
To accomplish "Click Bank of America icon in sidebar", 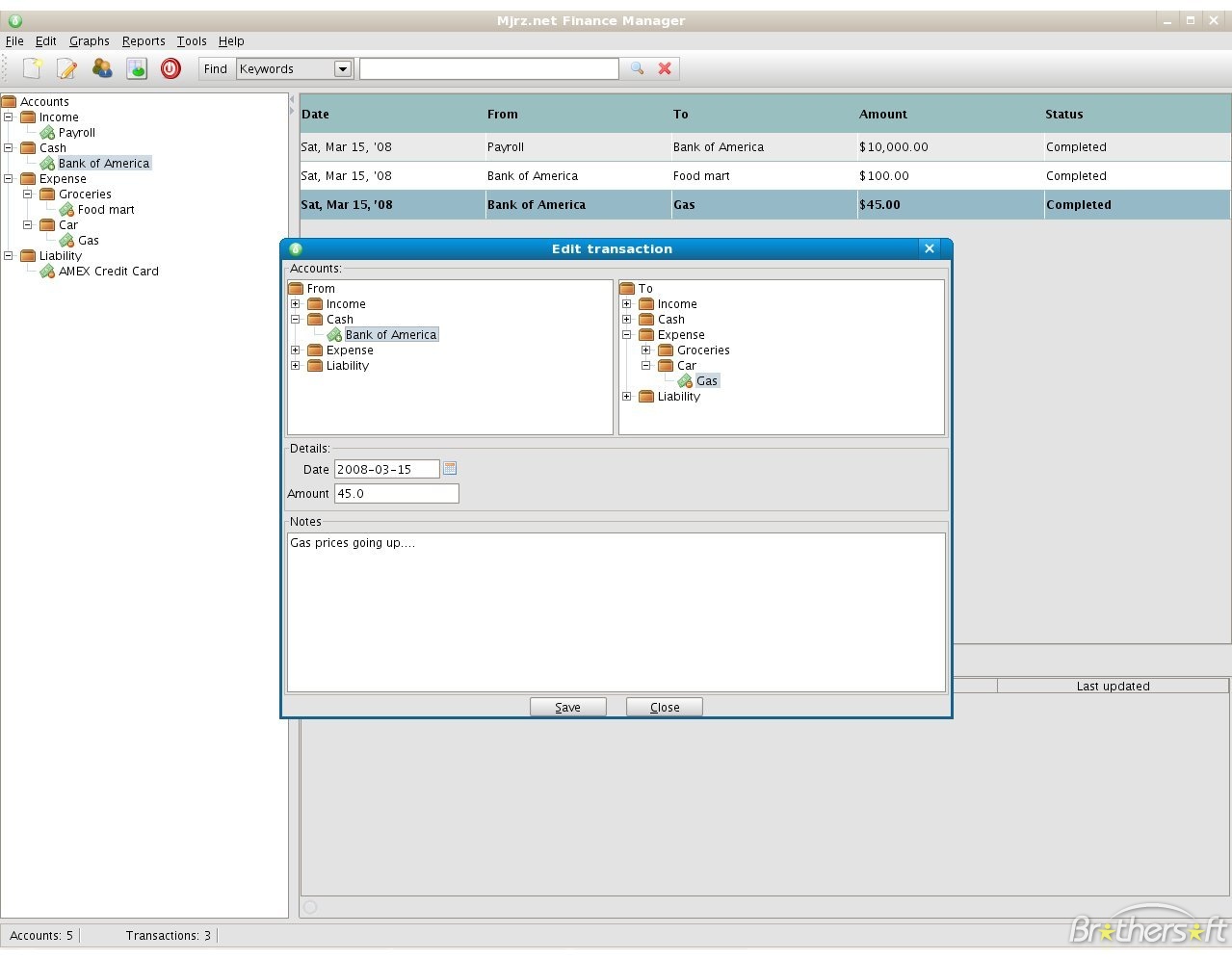I will pos(47,163).
